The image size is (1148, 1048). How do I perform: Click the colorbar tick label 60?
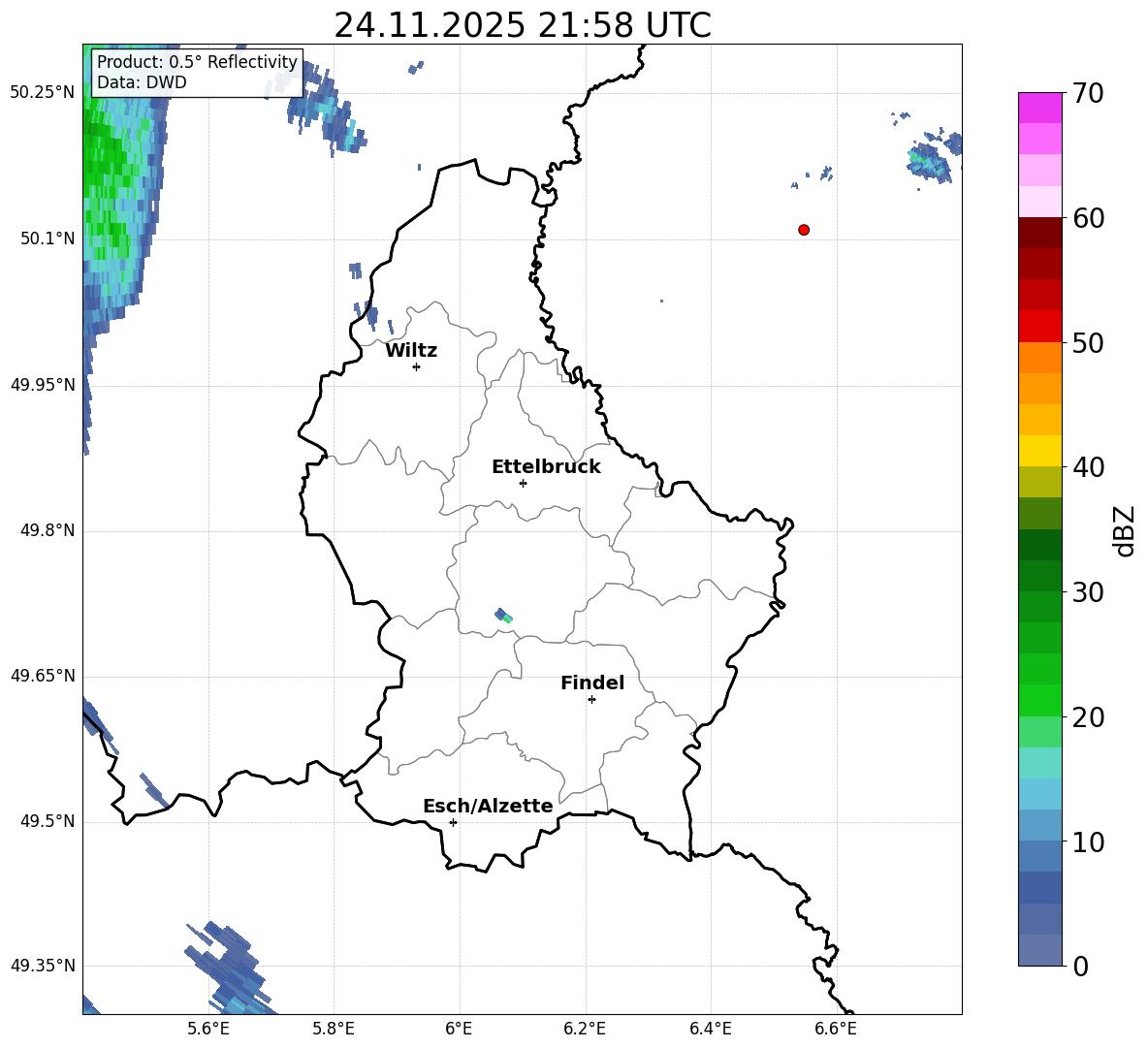point(1087,218)
